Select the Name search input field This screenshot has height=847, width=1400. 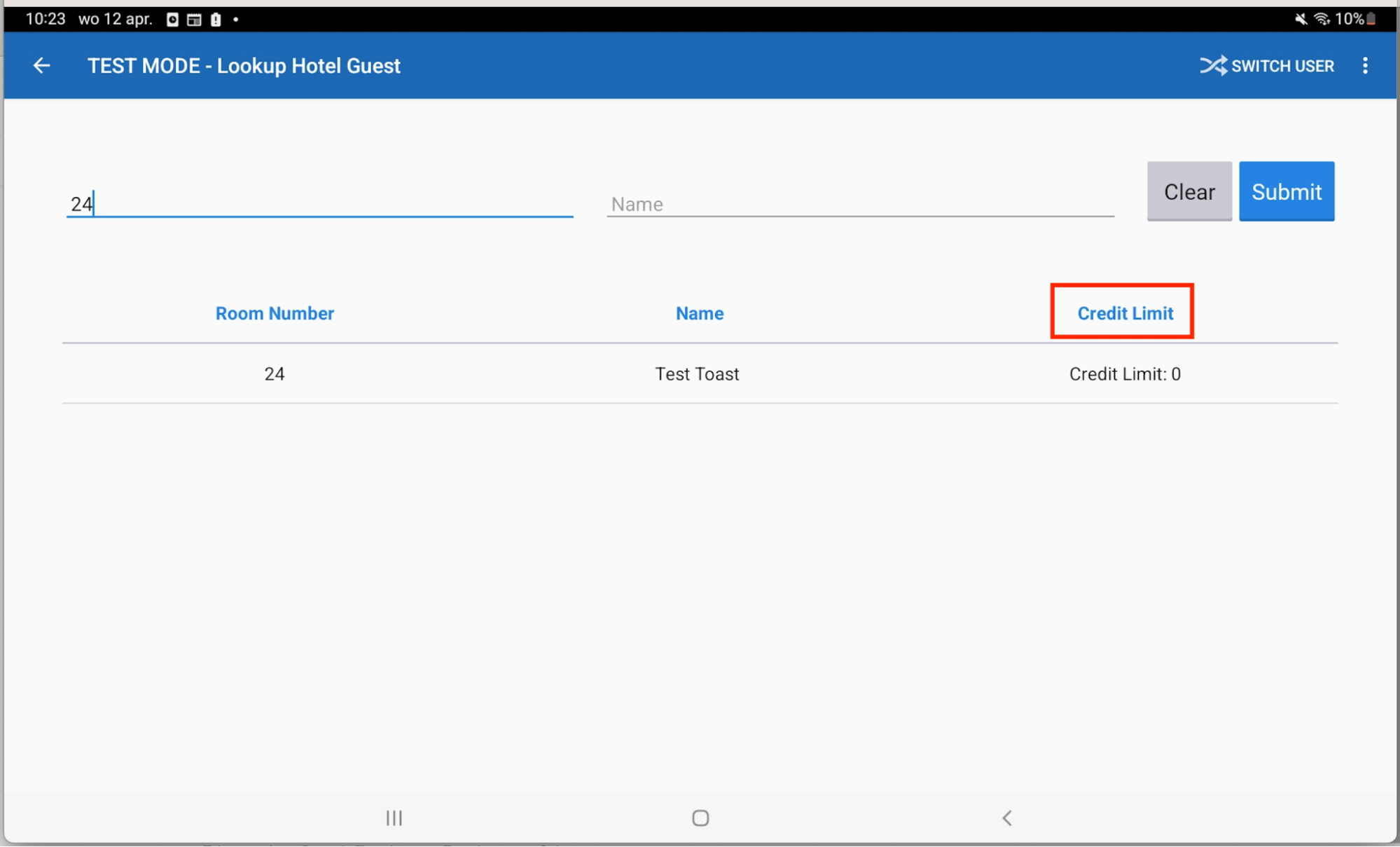tap(860, 202)
